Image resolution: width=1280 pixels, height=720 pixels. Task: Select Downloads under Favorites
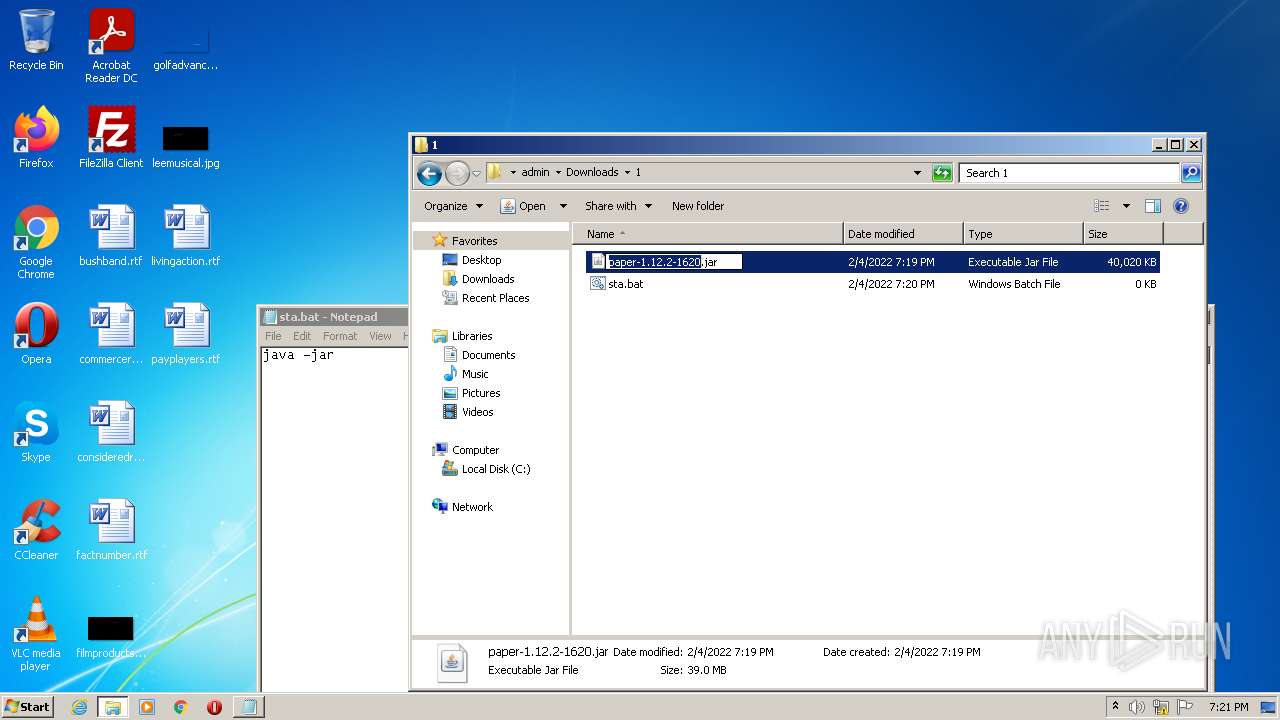pyautogui.click(x=487, y=279)
